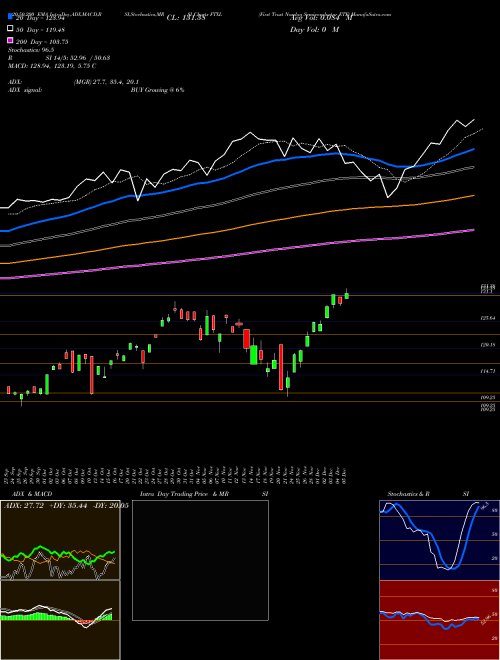The image size is (500, 660).
Task: Click the blue 20 Day legend swatch
Action: coord(10,16)
